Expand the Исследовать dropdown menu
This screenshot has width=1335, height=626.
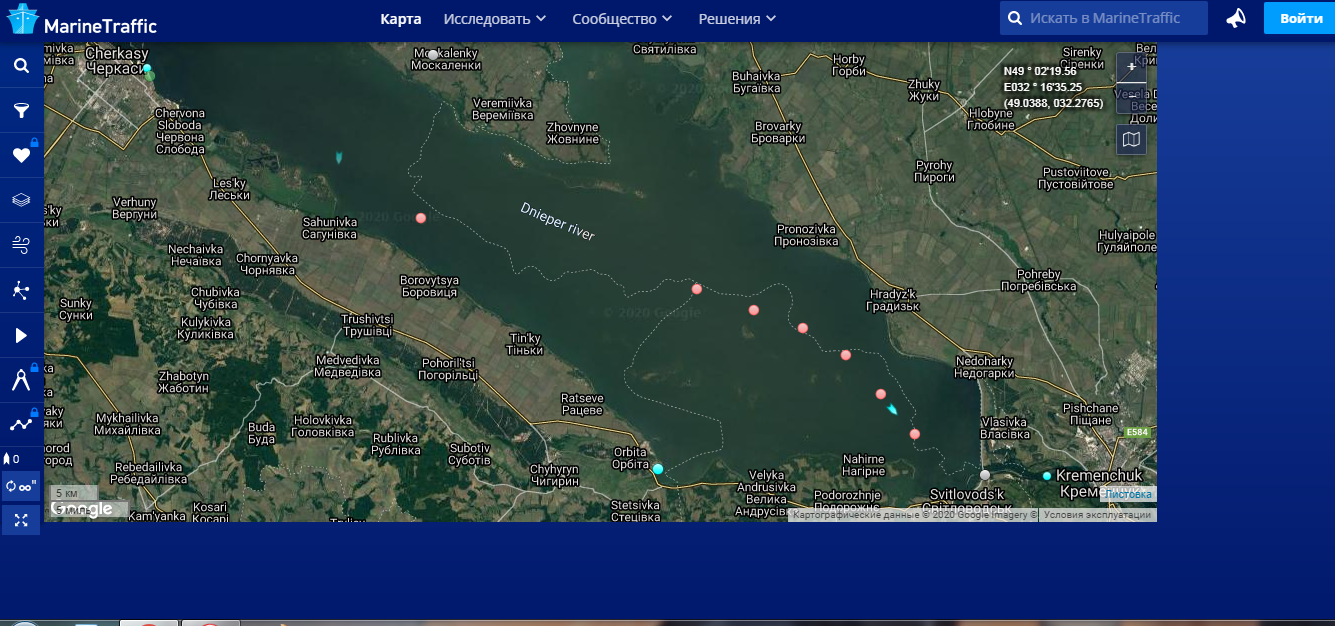pos(495,19)
